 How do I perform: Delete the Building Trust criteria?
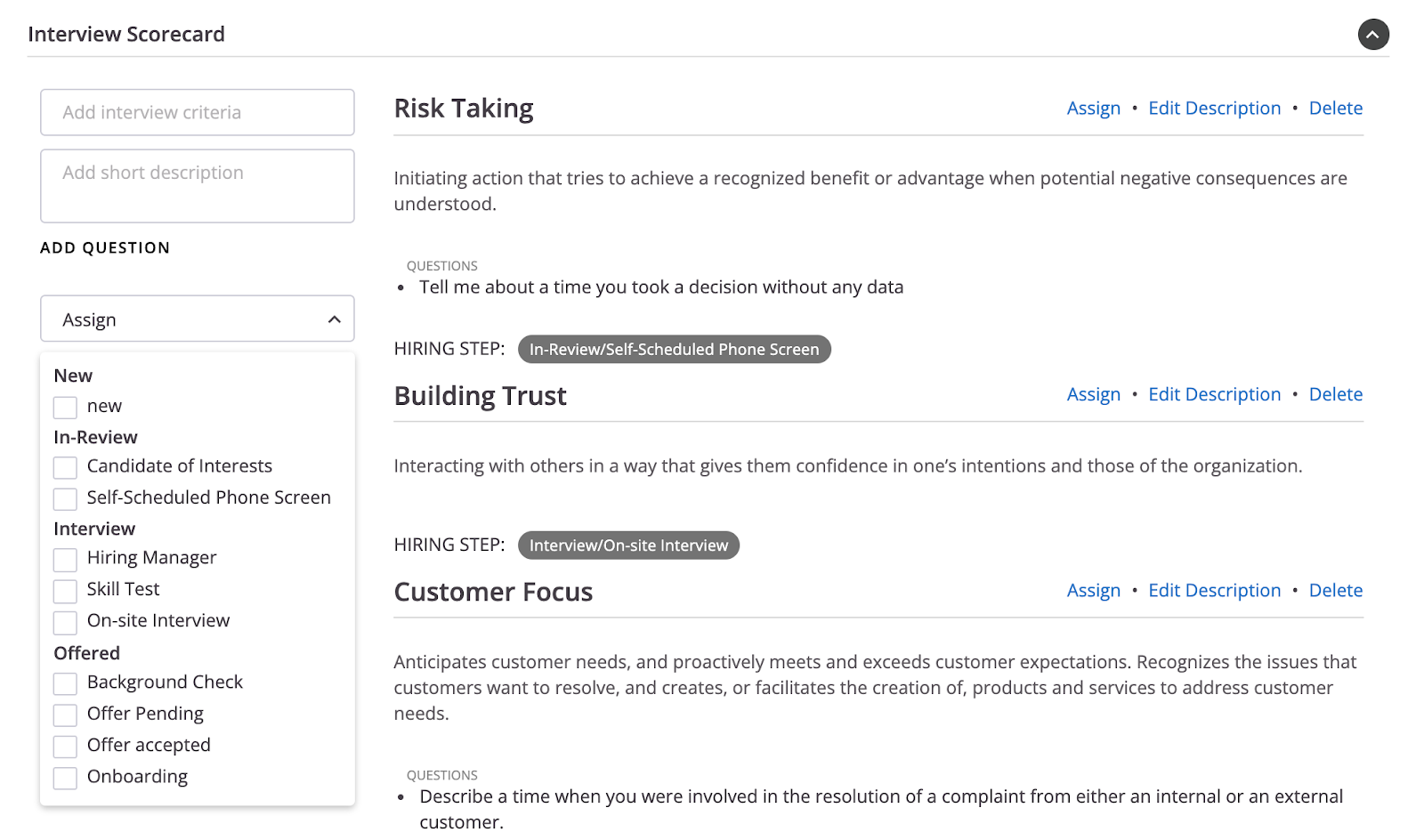(1335, 394)
